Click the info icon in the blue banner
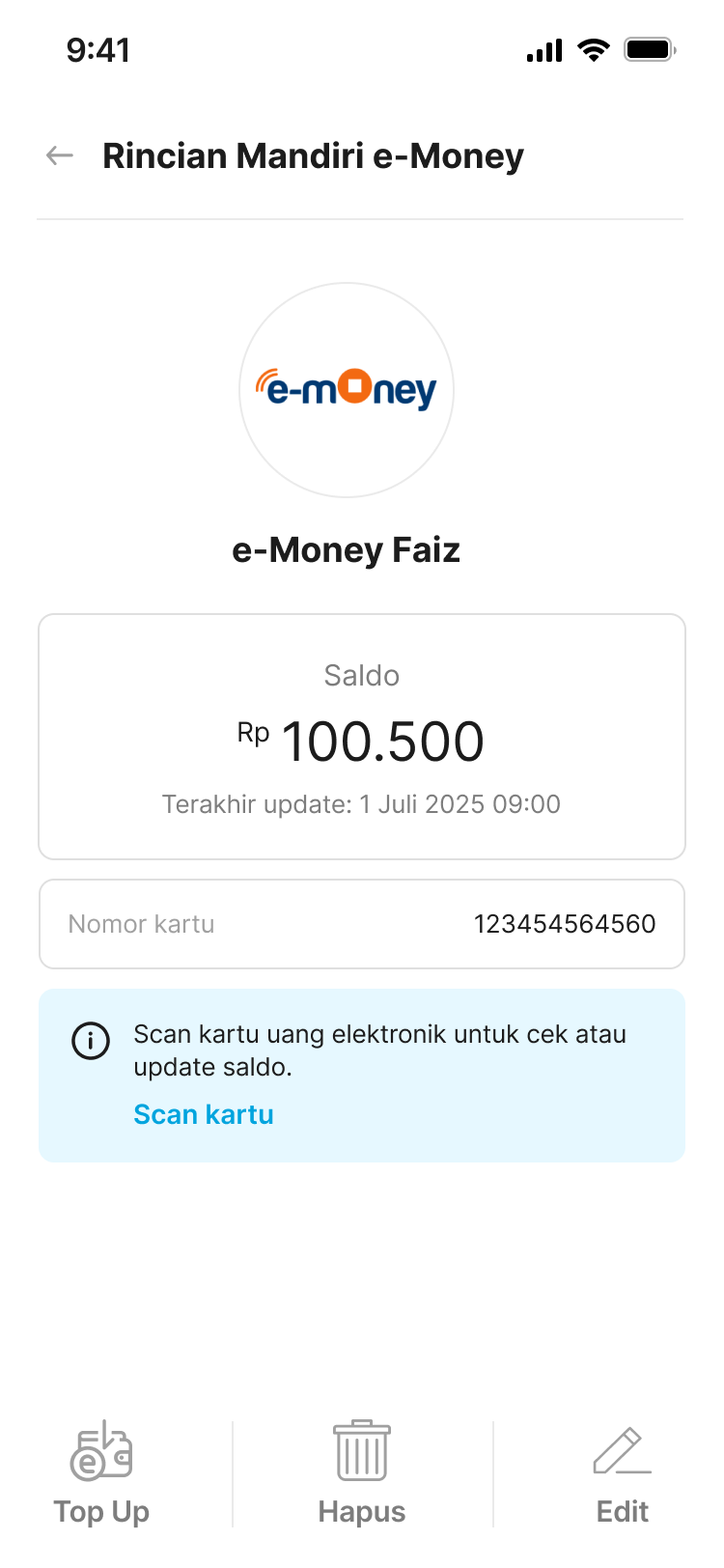This screenshot has height=1568, width=724. 91,1041
